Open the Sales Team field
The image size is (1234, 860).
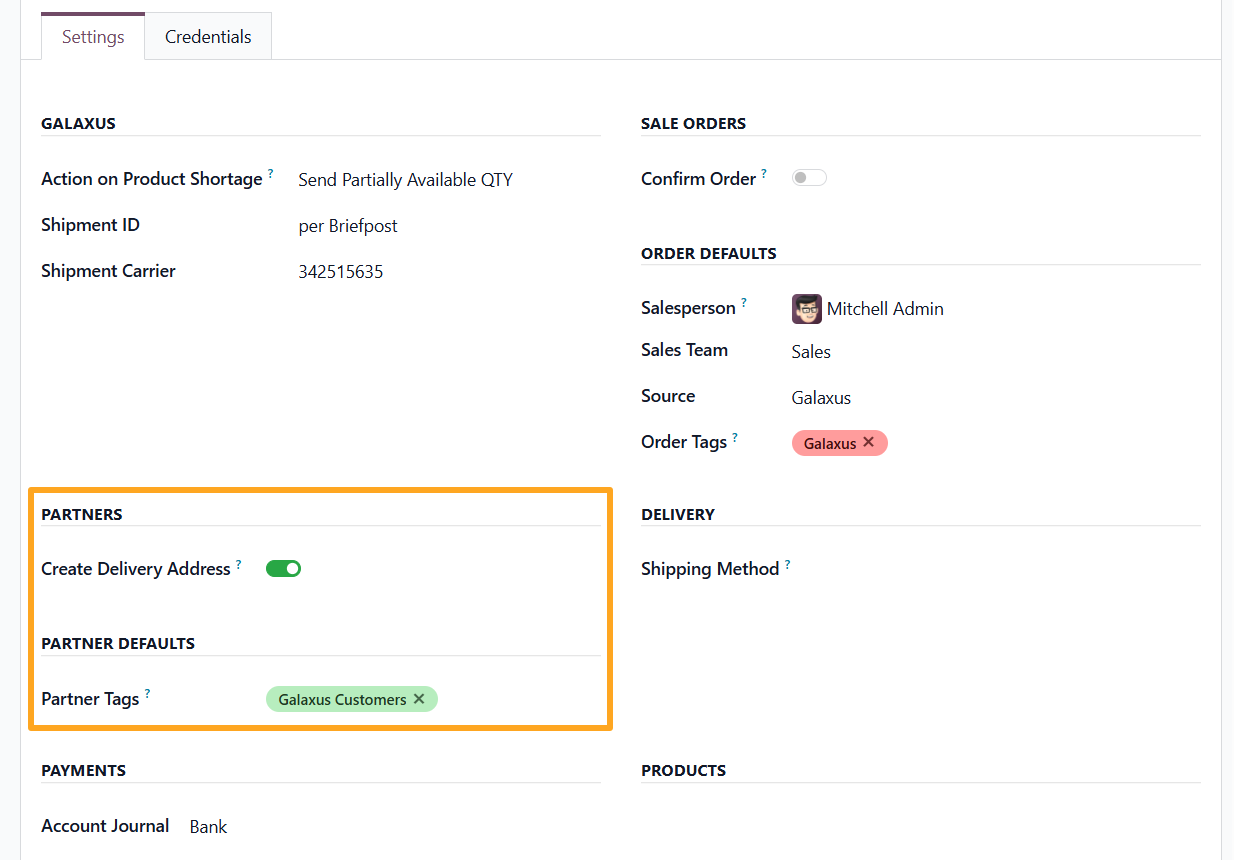995,352
